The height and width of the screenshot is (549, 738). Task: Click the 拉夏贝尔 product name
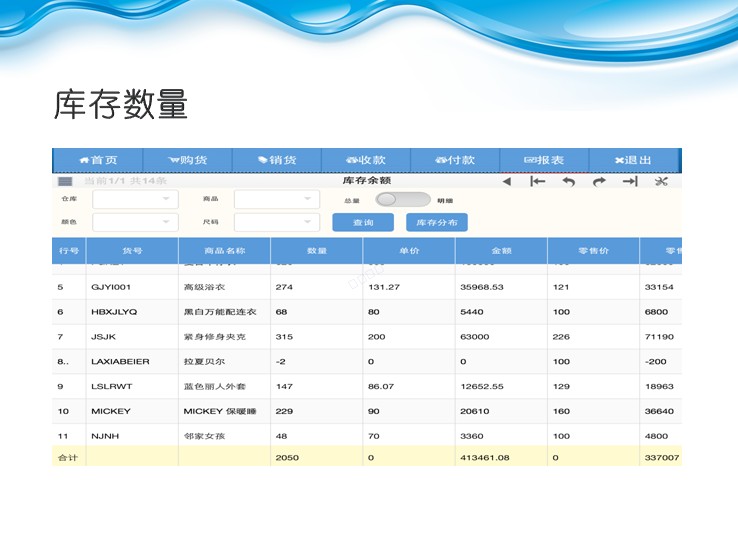[204, 362]
